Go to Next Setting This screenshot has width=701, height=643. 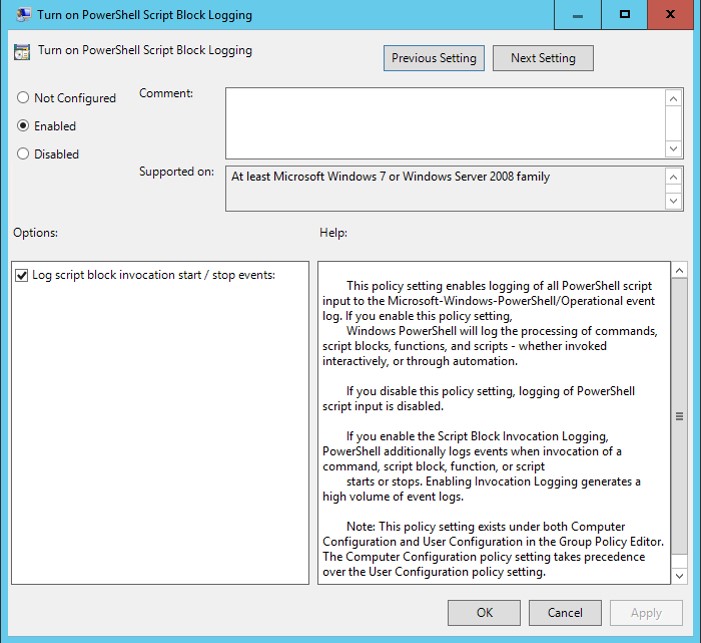543,58
